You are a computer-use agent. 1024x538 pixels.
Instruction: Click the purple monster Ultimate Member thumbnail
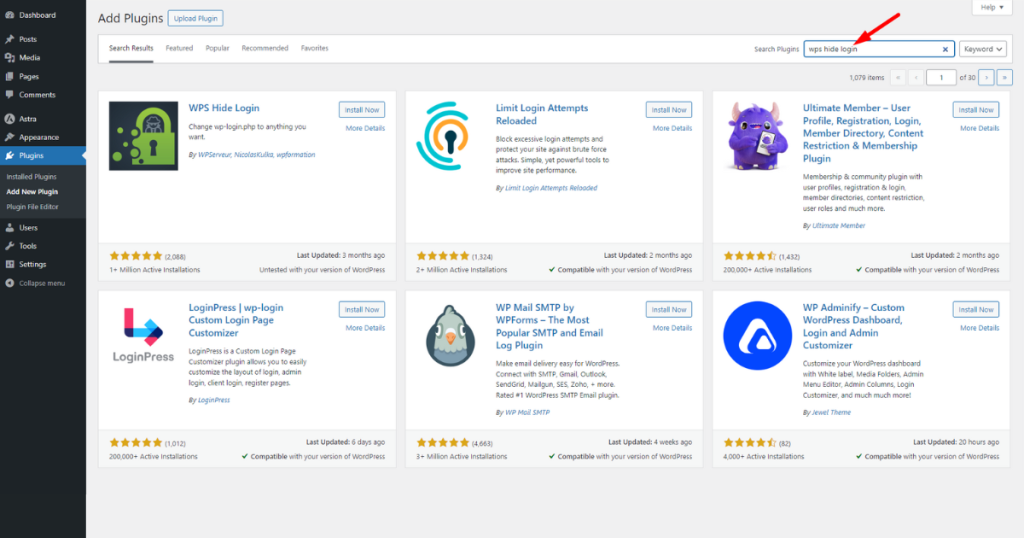[757, 136]
